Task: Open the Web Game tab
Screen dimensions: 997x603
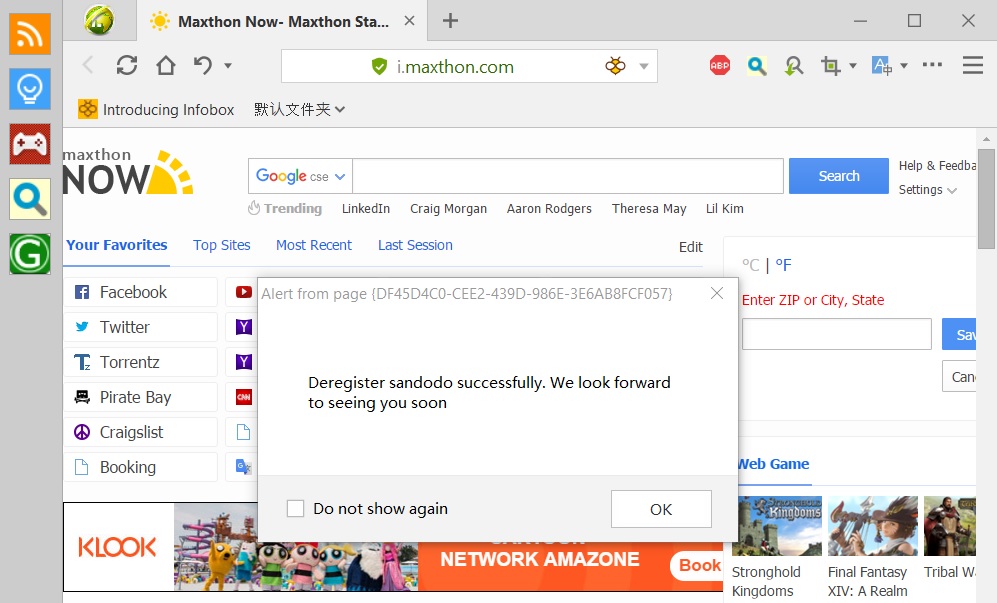Action: [x=773, y=464]
